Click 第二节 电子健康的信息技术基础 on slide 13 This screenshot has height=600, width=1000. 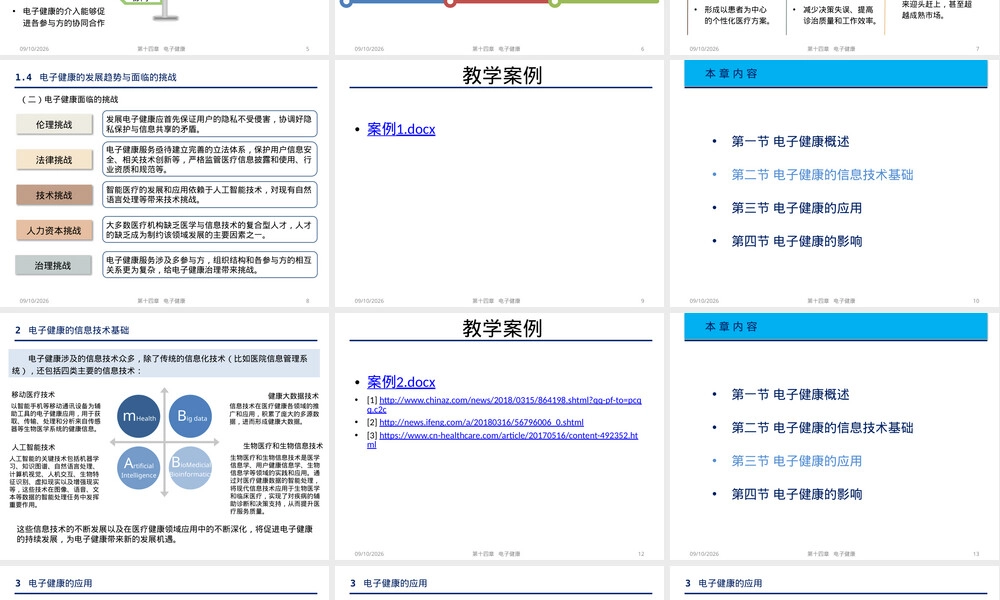(822, 428)
